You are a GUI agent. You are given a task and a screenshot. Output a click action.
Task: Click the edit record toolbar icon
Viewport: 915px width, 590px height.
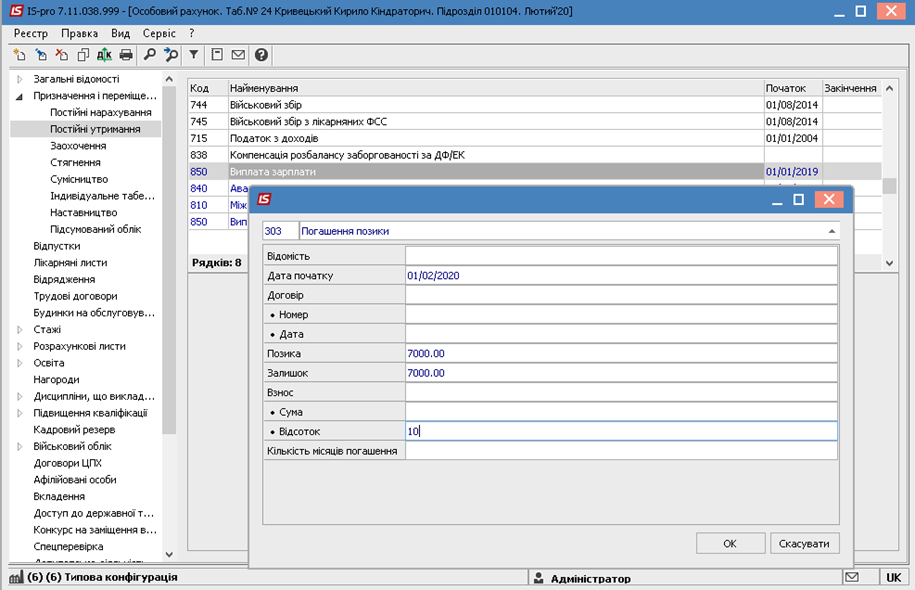(41, 55)
